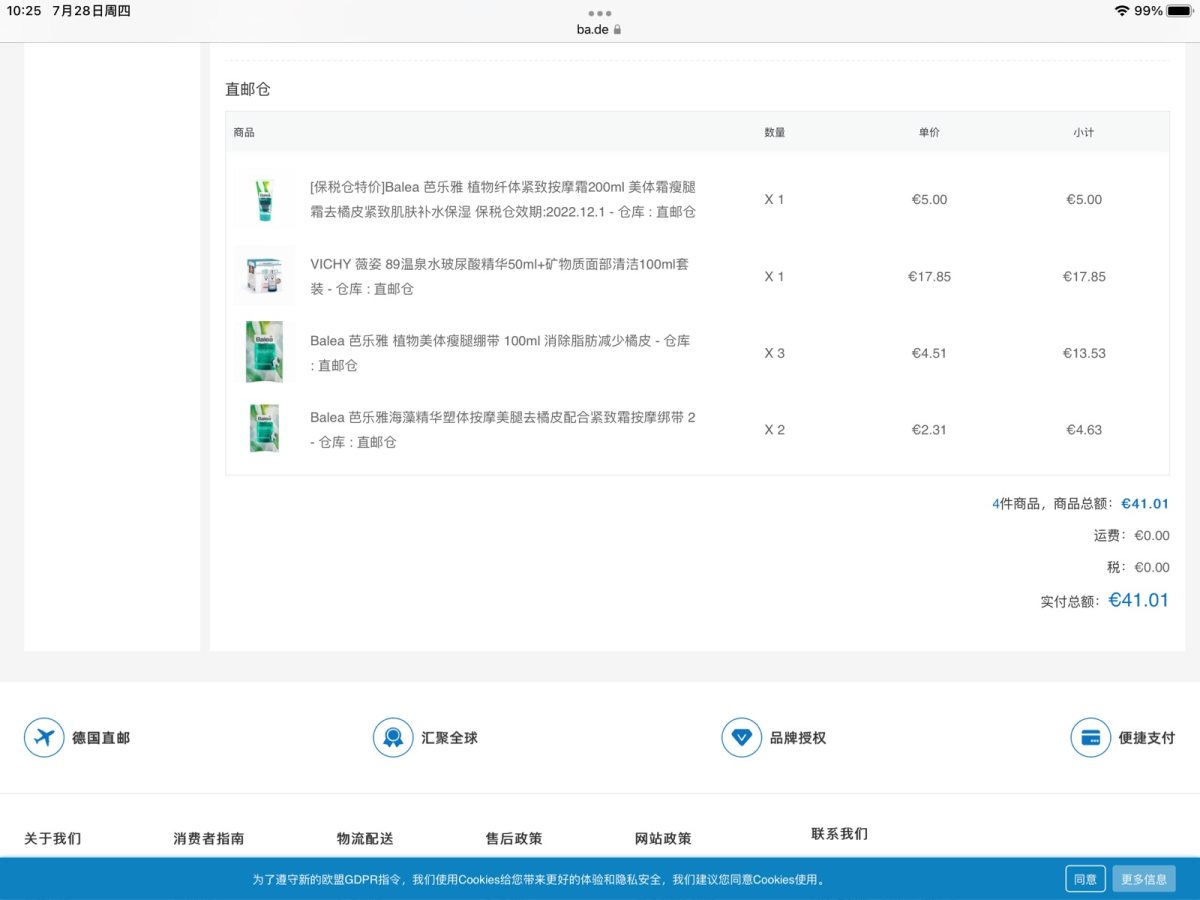Select the 数量 column header
Viewport: 1200px width, 900px height.
click(x=775, y=132)
